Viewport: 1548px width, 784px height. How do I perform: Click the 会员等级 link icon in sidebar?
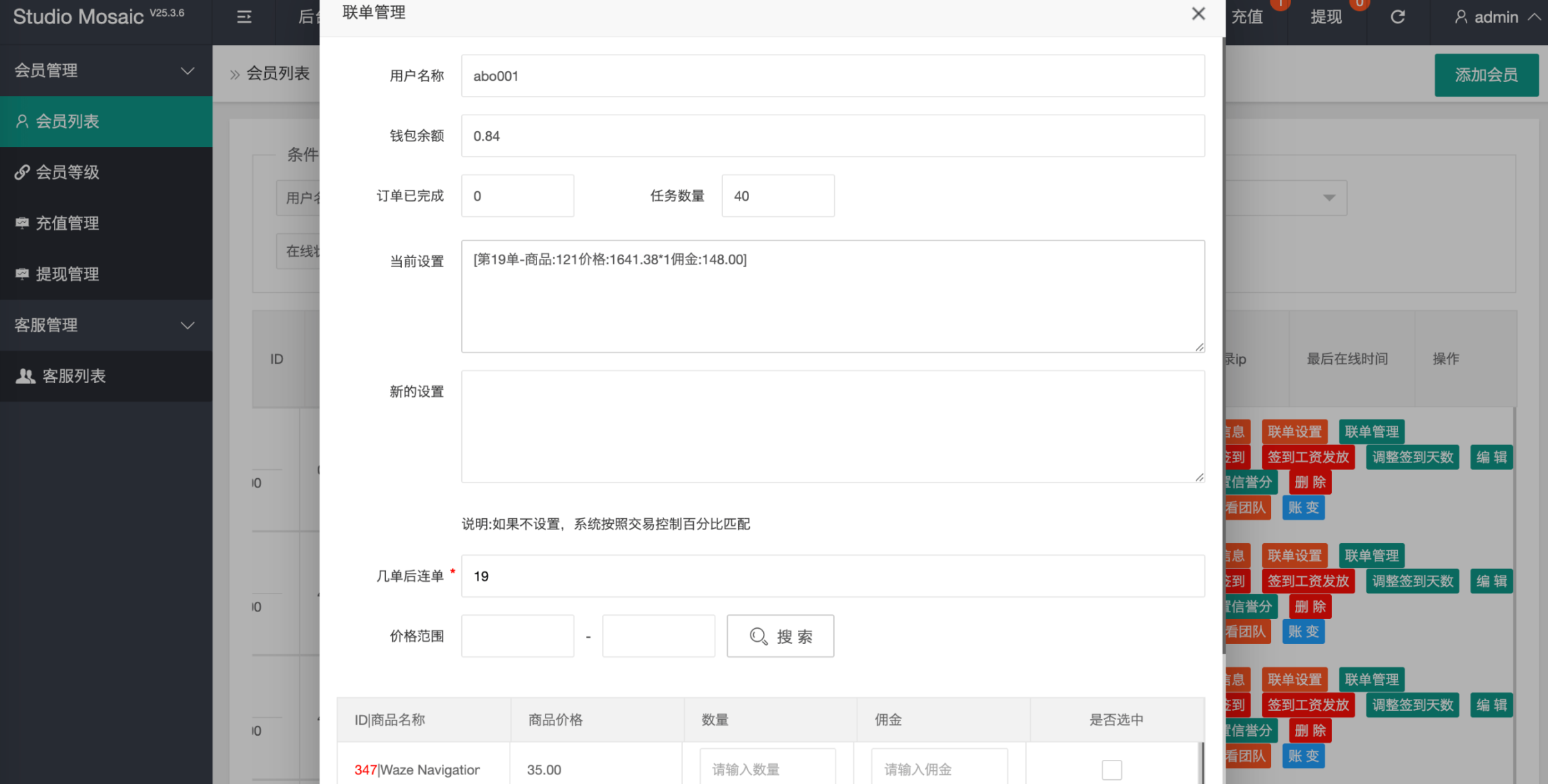[22, 173]
